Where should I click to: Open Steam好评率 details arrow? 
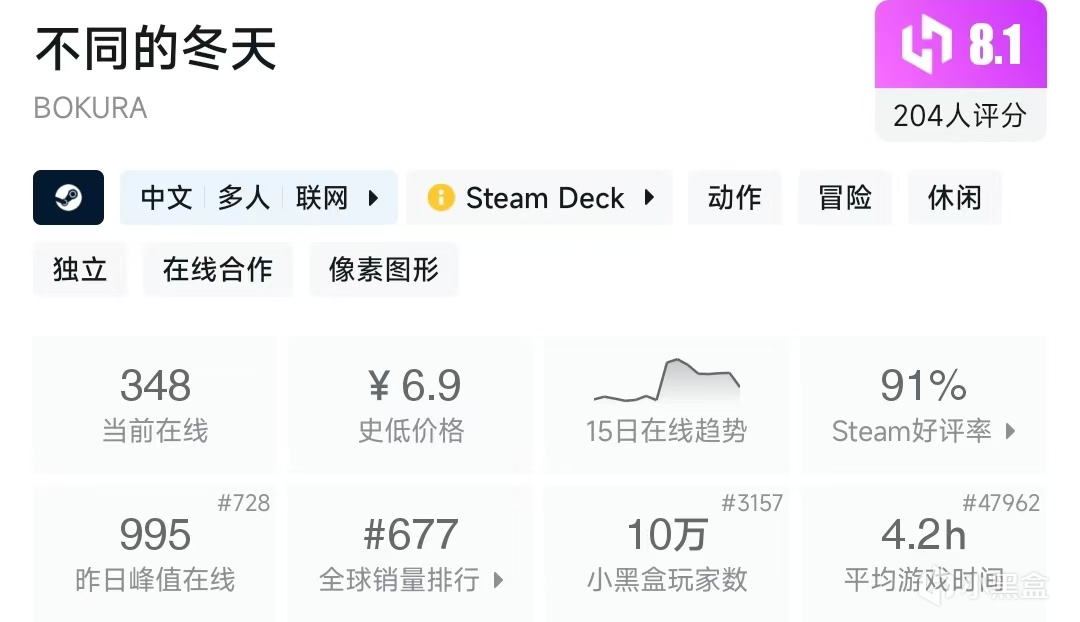1010,431
